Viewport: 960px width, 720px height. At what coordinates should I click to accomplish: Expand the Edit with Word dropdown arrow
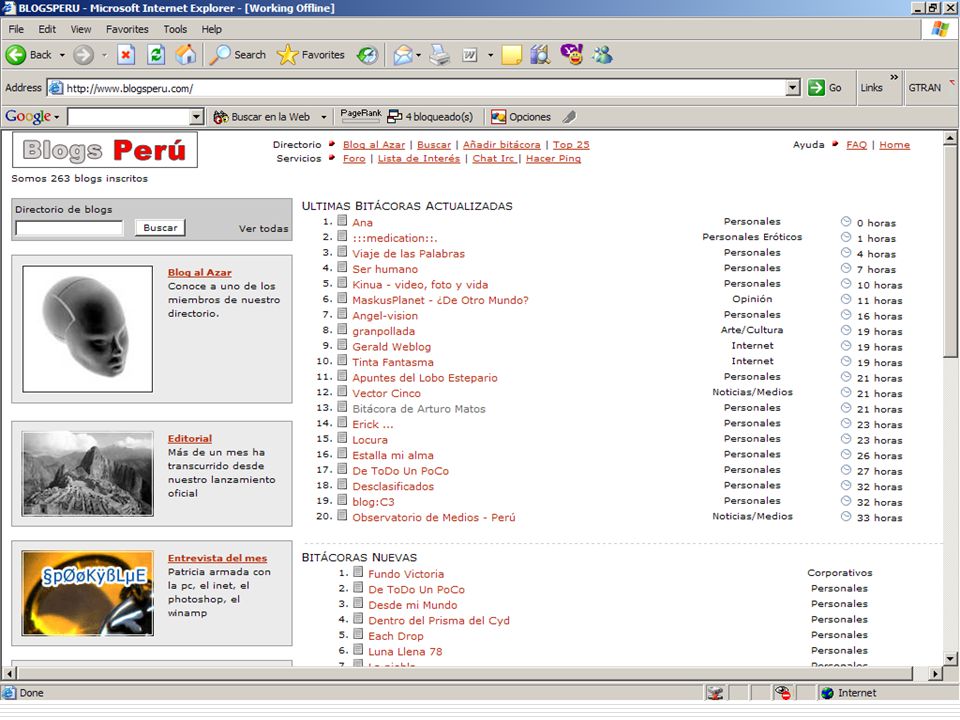[x=490, y=55]
